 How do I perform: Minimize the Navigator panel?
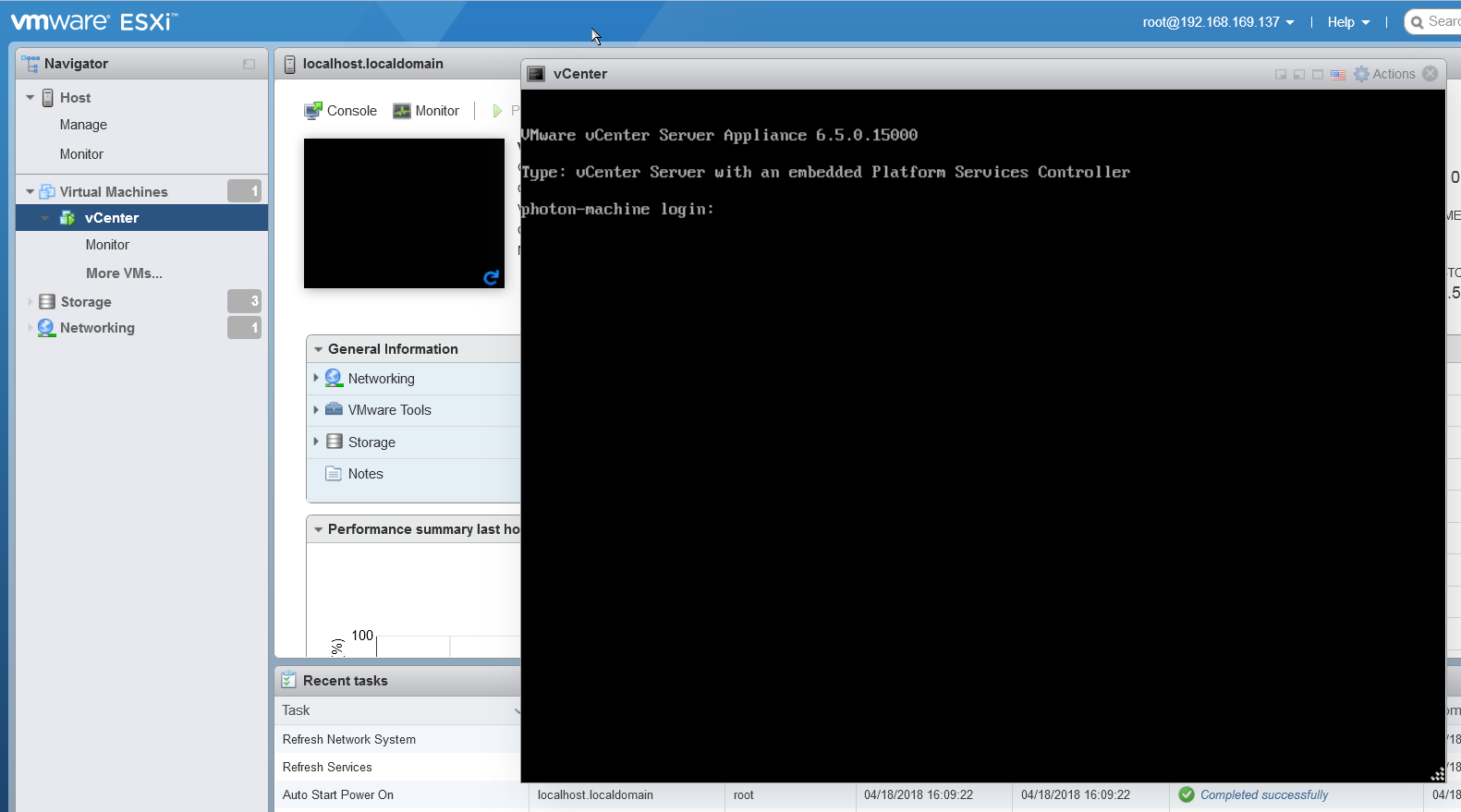[x=249, y=64]
